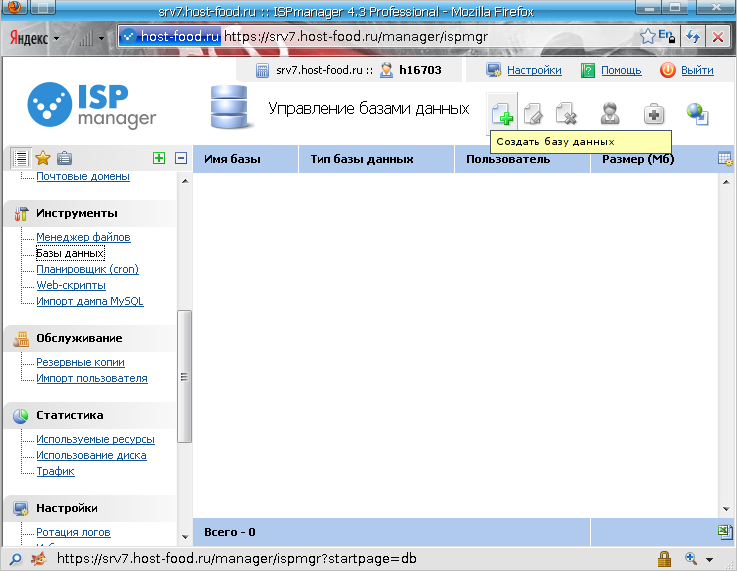Click the sidebar vertical scrollbar handle
This screenshot has height=571, width=737.
pos(184,377)
